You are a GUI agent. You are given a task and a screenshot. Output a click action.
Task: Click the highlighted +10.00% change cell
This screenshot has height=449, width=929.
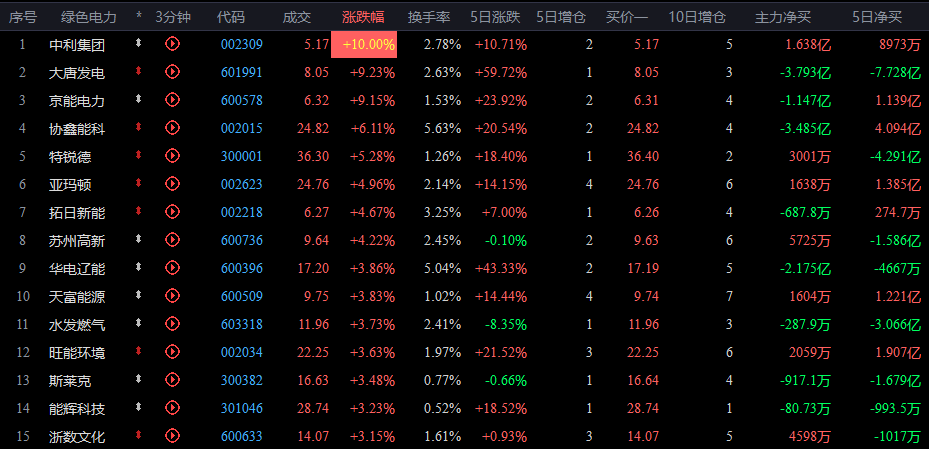coord(364,44)
